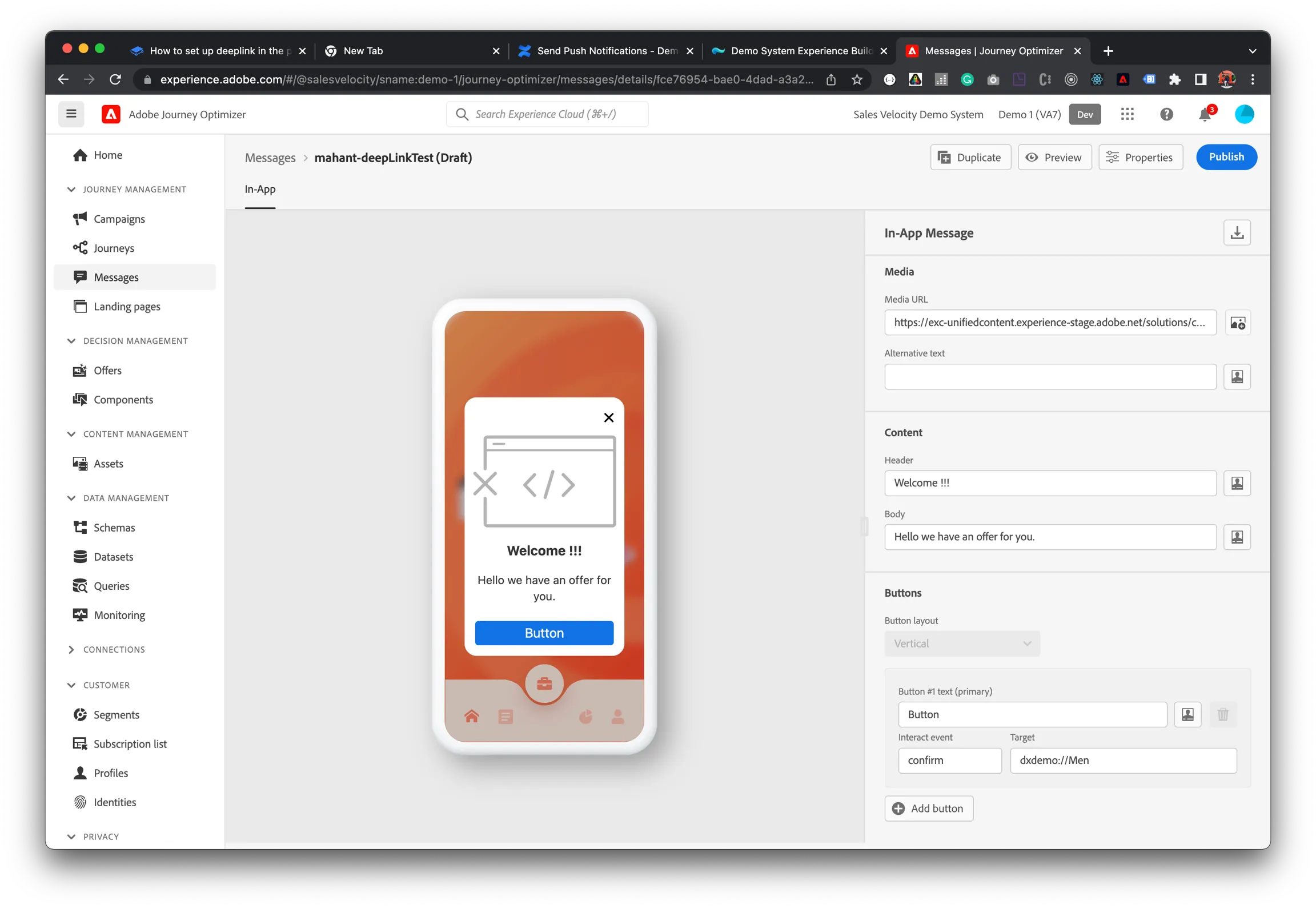Open personalization icon for Alternative text
This screenshot has height=909, width=1316.
click(x=1237, y=377)
